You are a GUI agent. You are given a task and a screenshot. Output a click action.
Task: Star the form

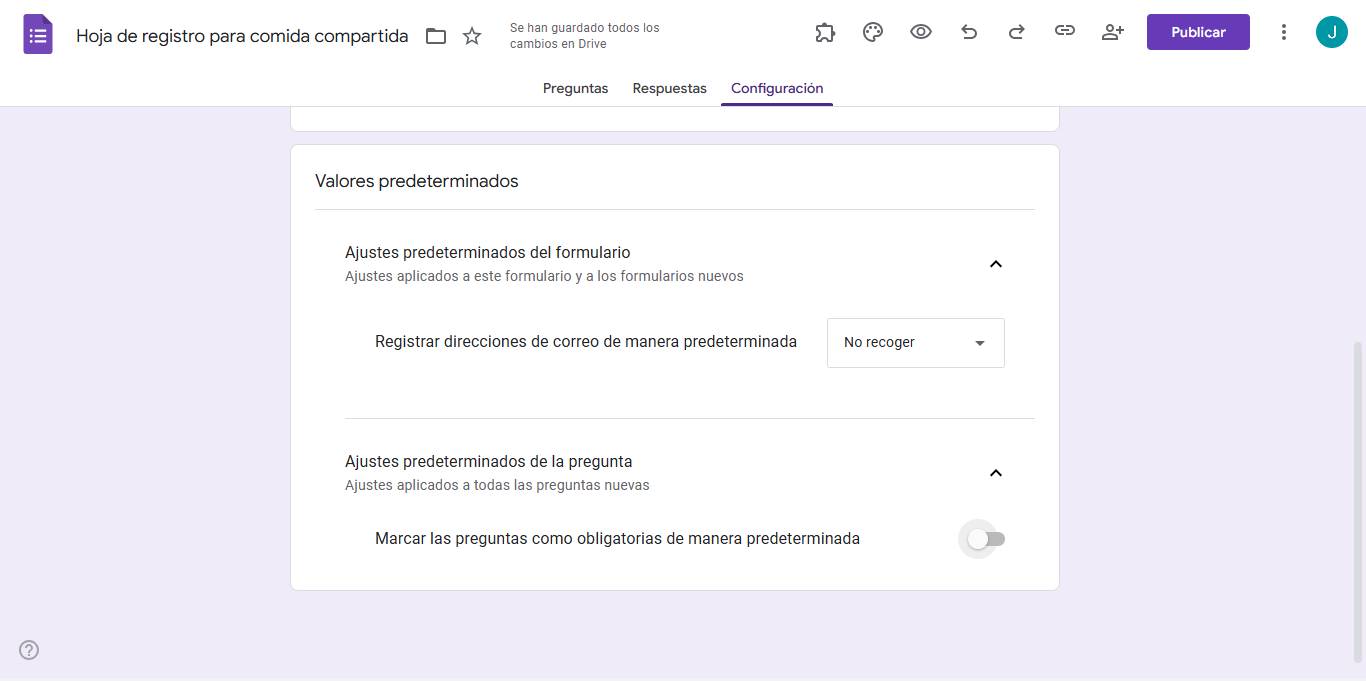(x=471, y=35)
